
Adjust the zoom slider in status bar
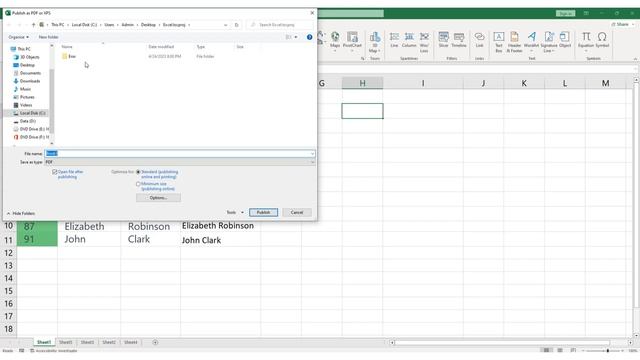point(608,351)
